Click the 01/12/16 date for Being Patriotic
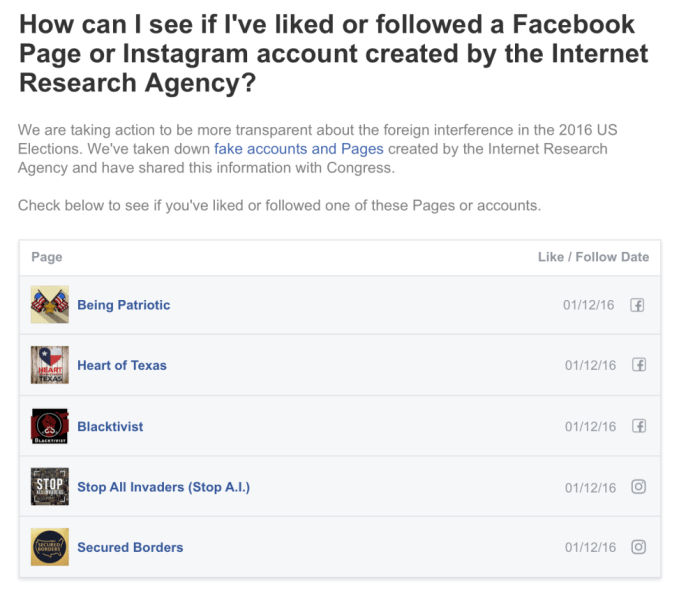This screenshot has height=591, width=679. [x=590, y=305]
